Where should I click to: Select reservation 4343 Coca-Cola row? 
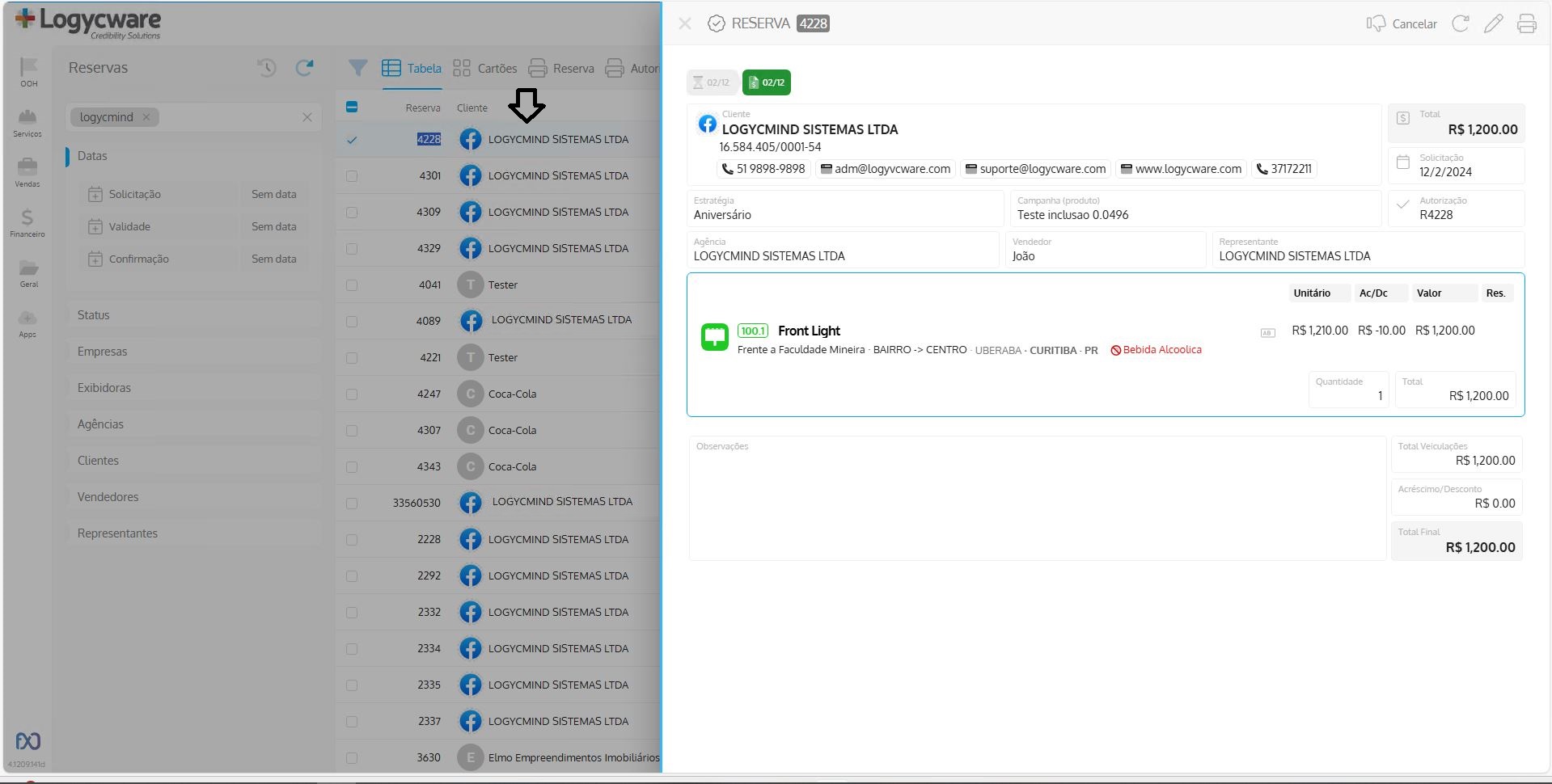(498, 466)
